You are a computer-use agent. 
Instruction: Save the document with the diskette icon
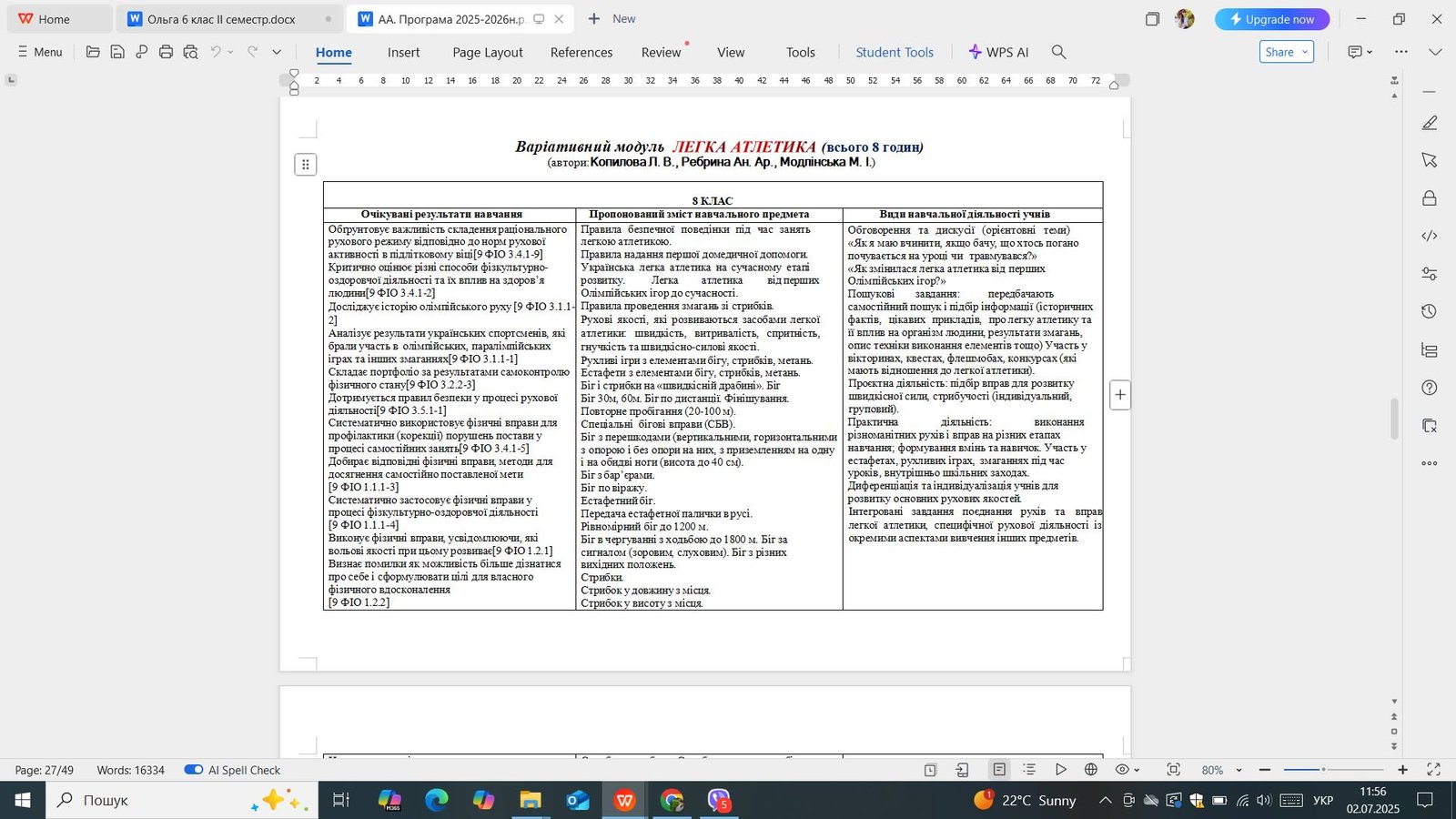click(117, 52)
